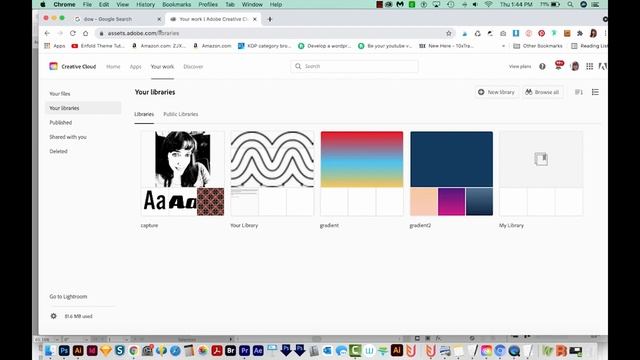640x360 pixels.
Task: Select the peach swatch in gradient2
Action: (x=424, y=202)
